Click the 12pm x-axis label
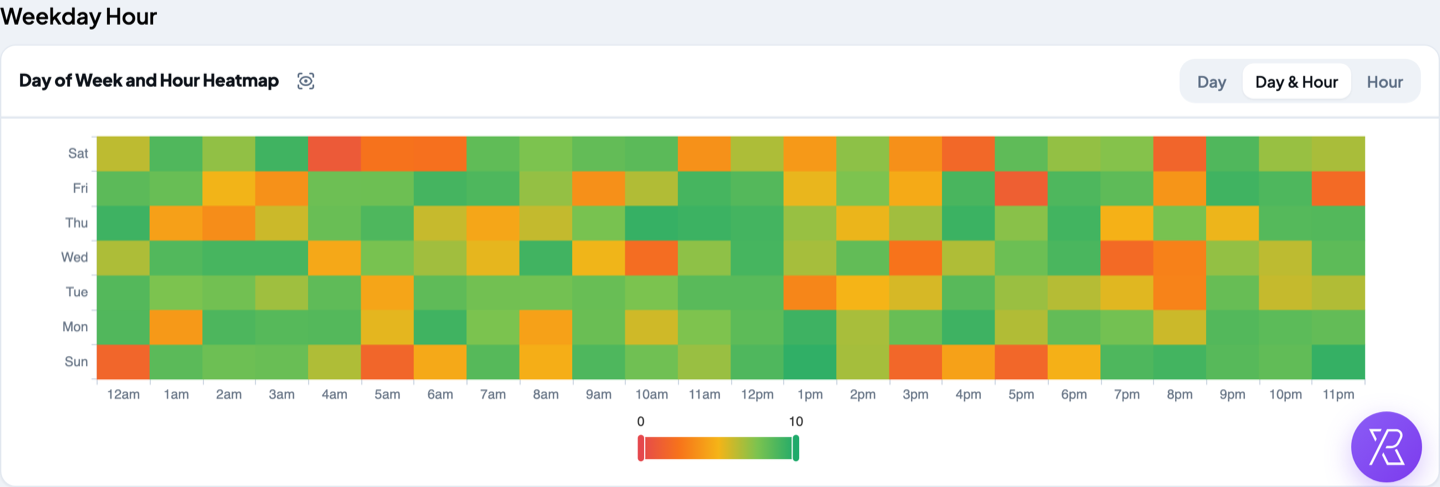The image size is (1440, 487). coord(757,395)
